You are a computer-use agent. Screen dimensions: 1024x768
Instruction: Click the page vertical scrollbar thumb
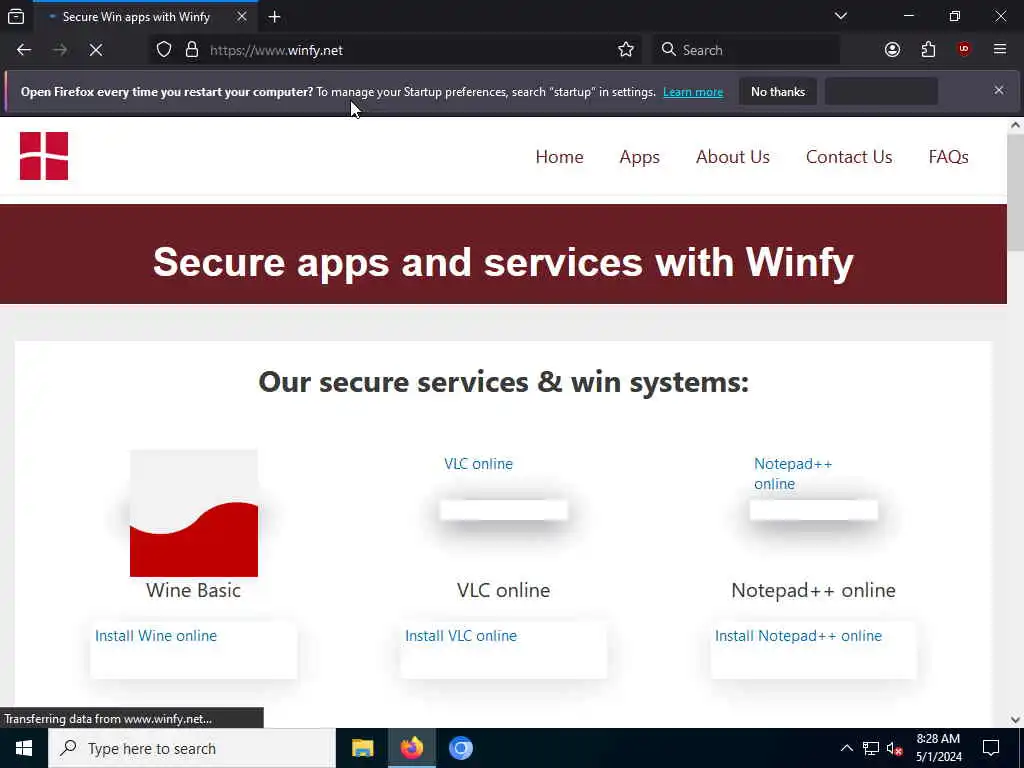pos(1015,192)
